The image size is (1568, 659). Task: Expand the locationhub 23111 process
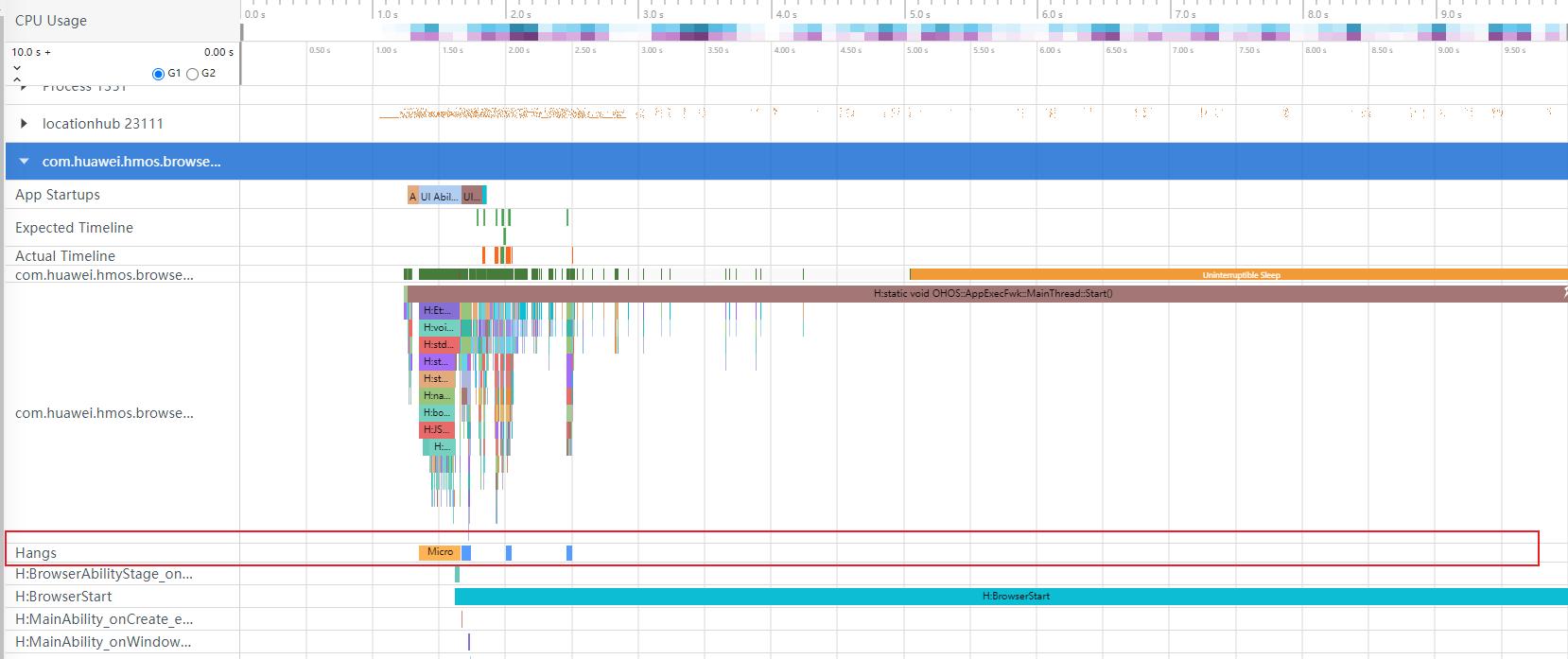point(25,124)
